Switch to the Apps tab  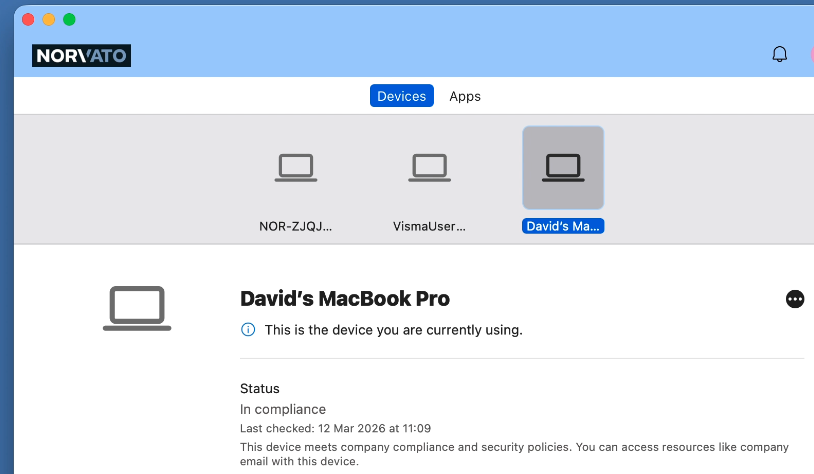[x=465, y=96]
